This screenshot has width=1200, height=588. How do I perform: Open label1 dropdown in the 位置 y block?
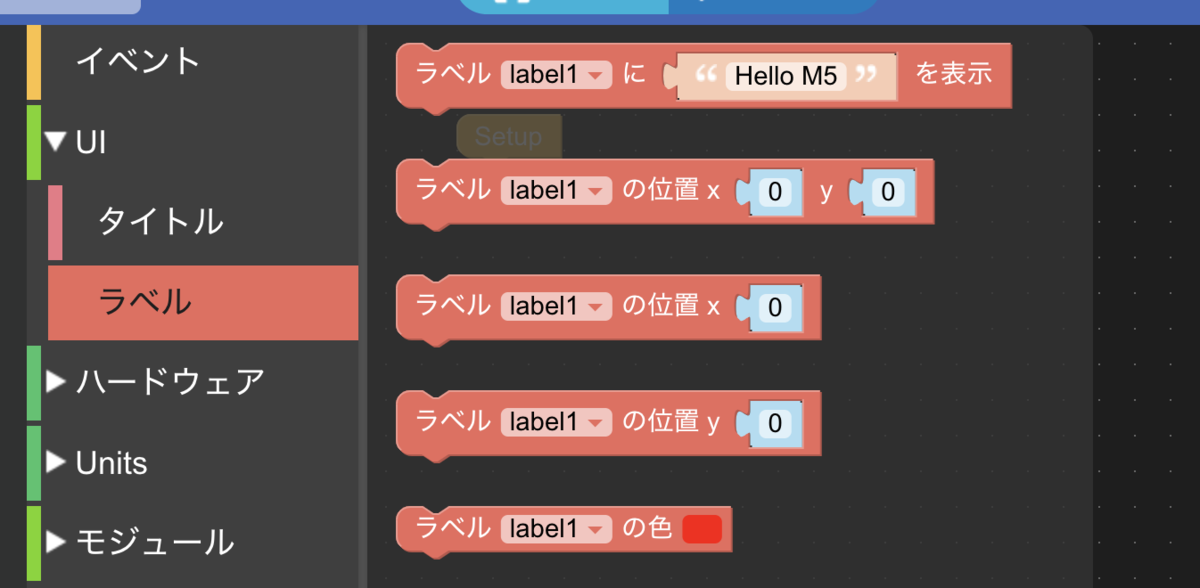(x=555, y=422)
